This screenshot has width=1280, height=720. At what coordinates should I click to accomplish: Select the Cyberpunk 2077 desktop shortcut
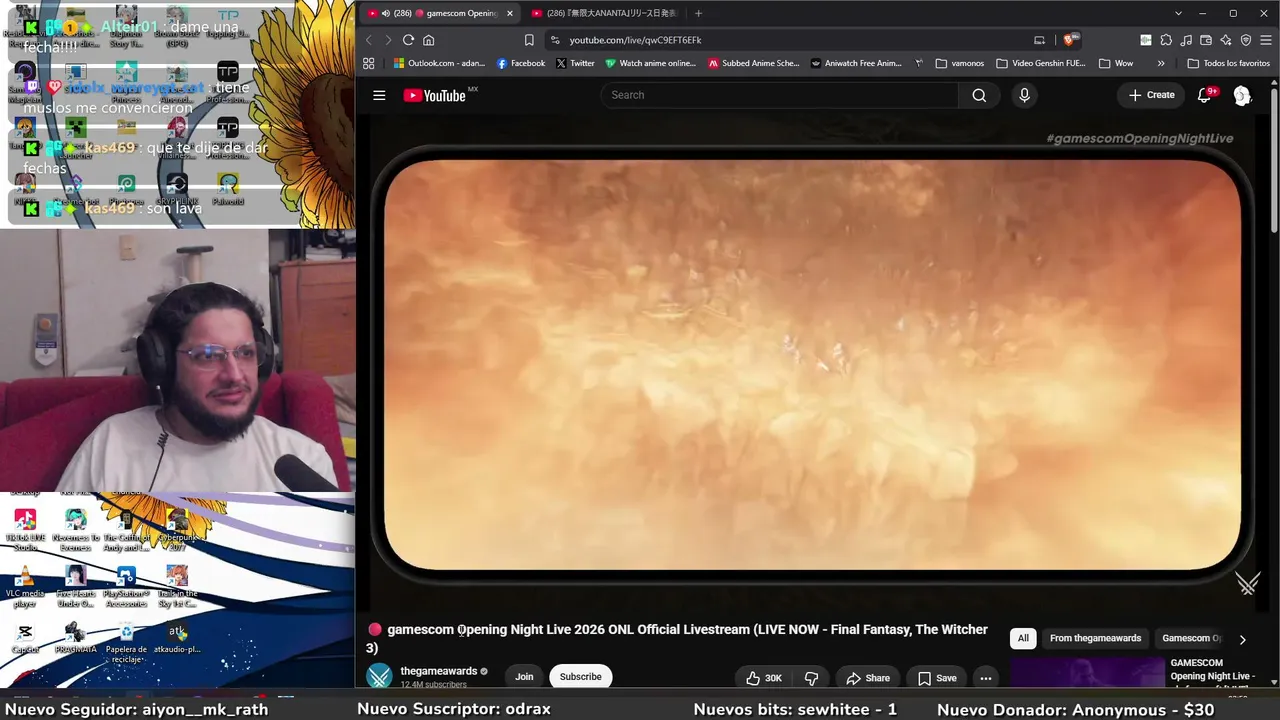coord(177,530)
